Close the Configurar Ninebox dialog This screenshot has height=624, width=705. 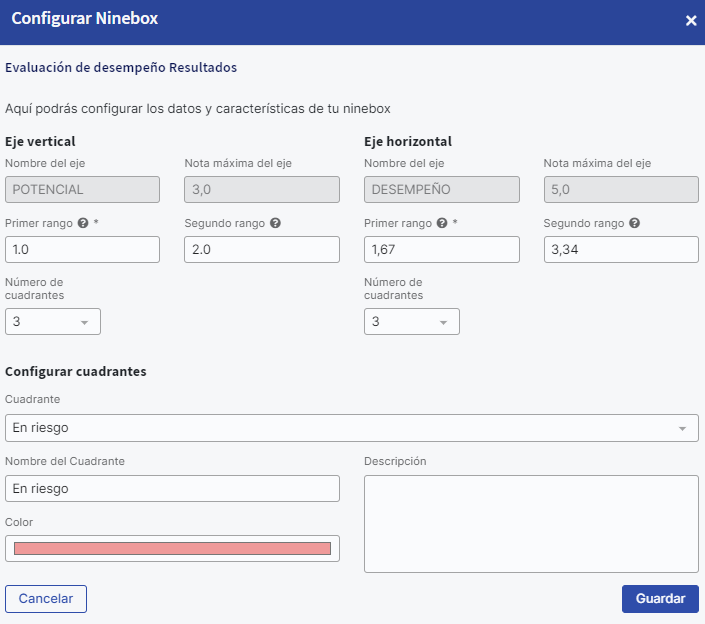click(690, 21)
